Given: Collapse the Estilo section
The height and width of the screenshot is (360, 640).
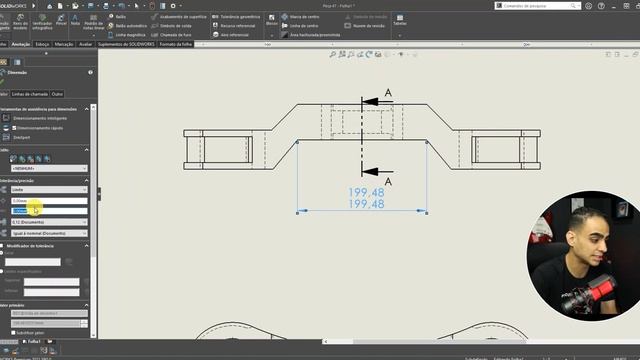Looking at the screenshot, I should pyautogui.click(x=87, y=150).
